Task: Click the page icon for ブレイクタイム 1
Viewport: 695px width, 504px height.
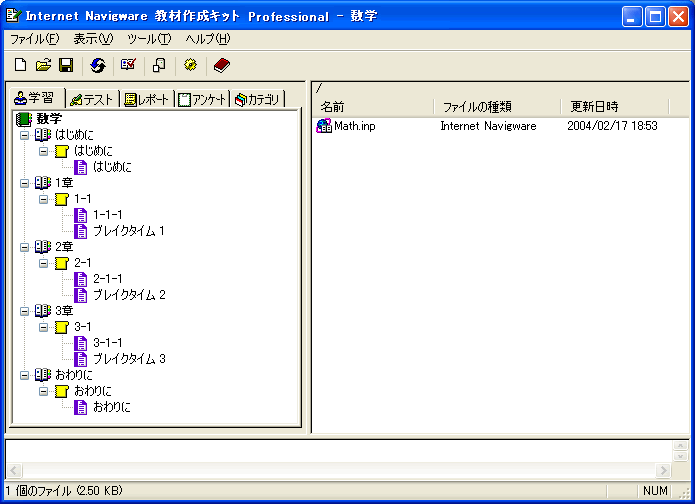Action: pyautogui.click(x=80, y=231)
